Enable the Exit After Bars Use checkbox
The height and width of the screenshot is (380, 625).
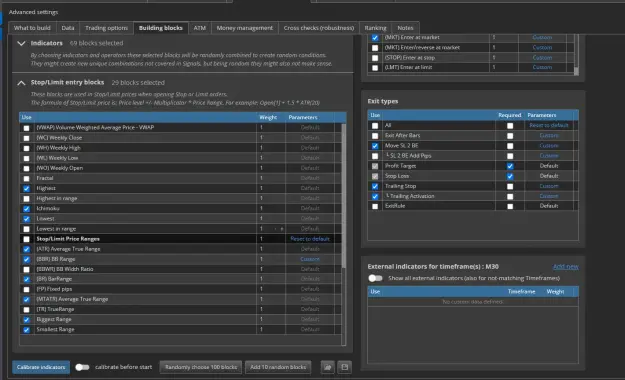click(x=375, y=136)
